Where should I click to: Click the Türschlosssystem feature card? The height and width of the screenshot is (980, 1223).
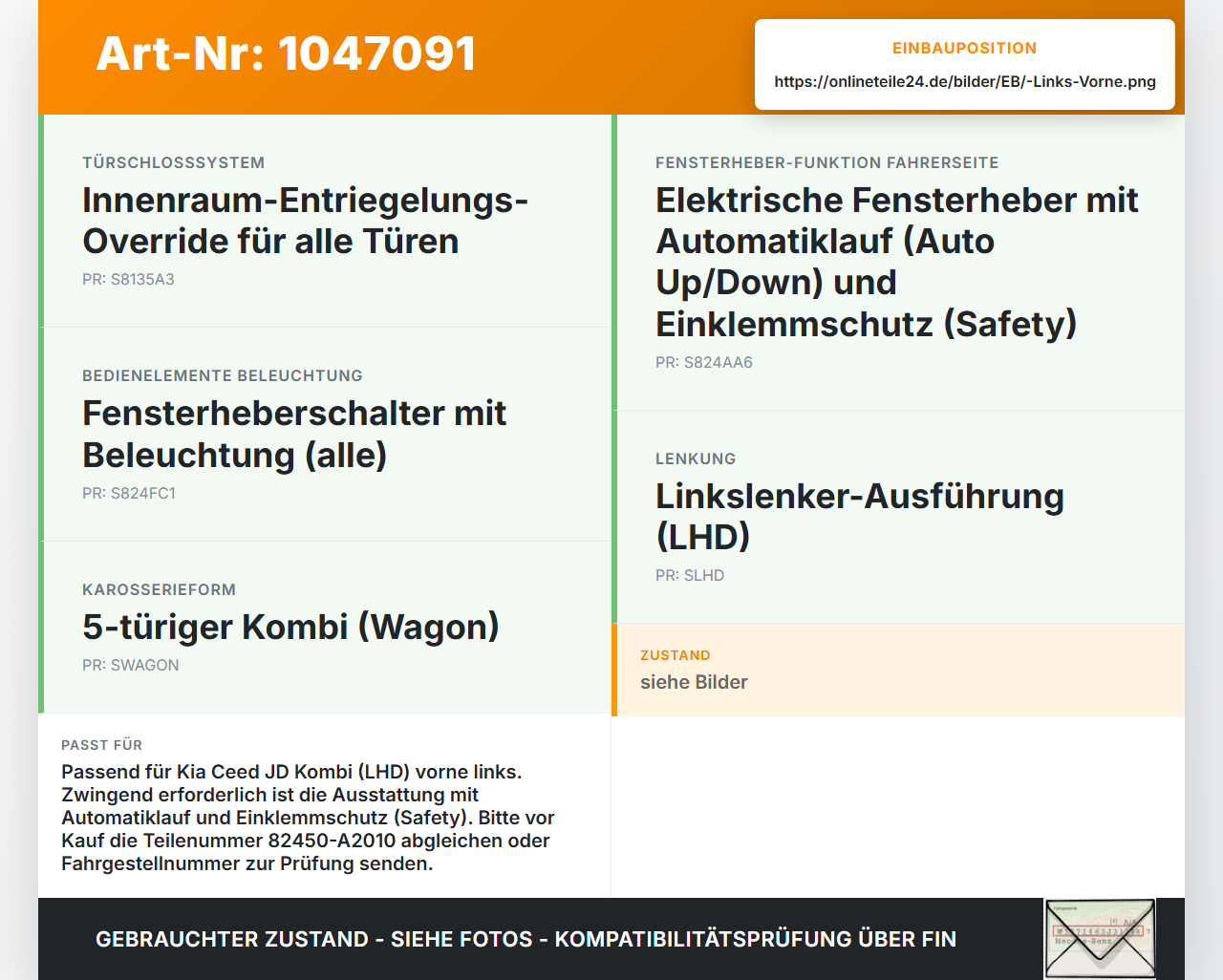point(325,221)
